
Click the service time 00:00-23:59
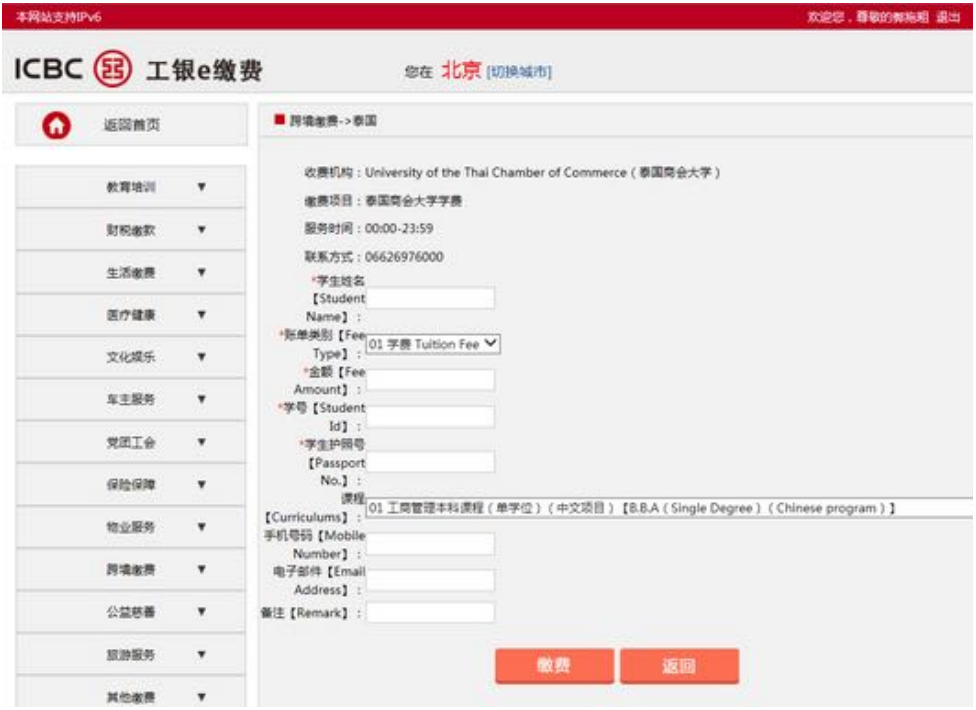tap(399, 228)
